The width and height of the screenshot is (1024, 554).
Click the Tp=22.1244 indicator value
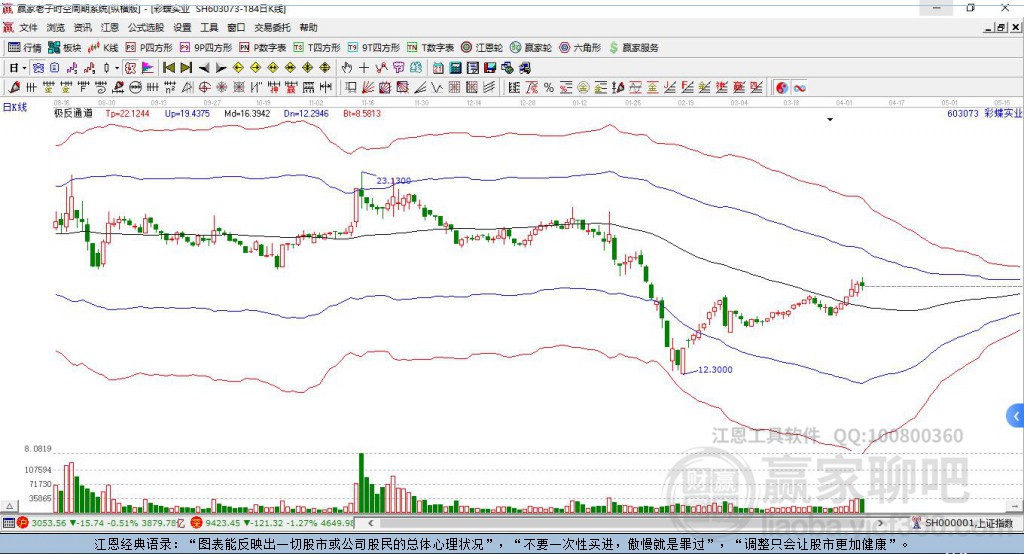[x=127, y=113]
